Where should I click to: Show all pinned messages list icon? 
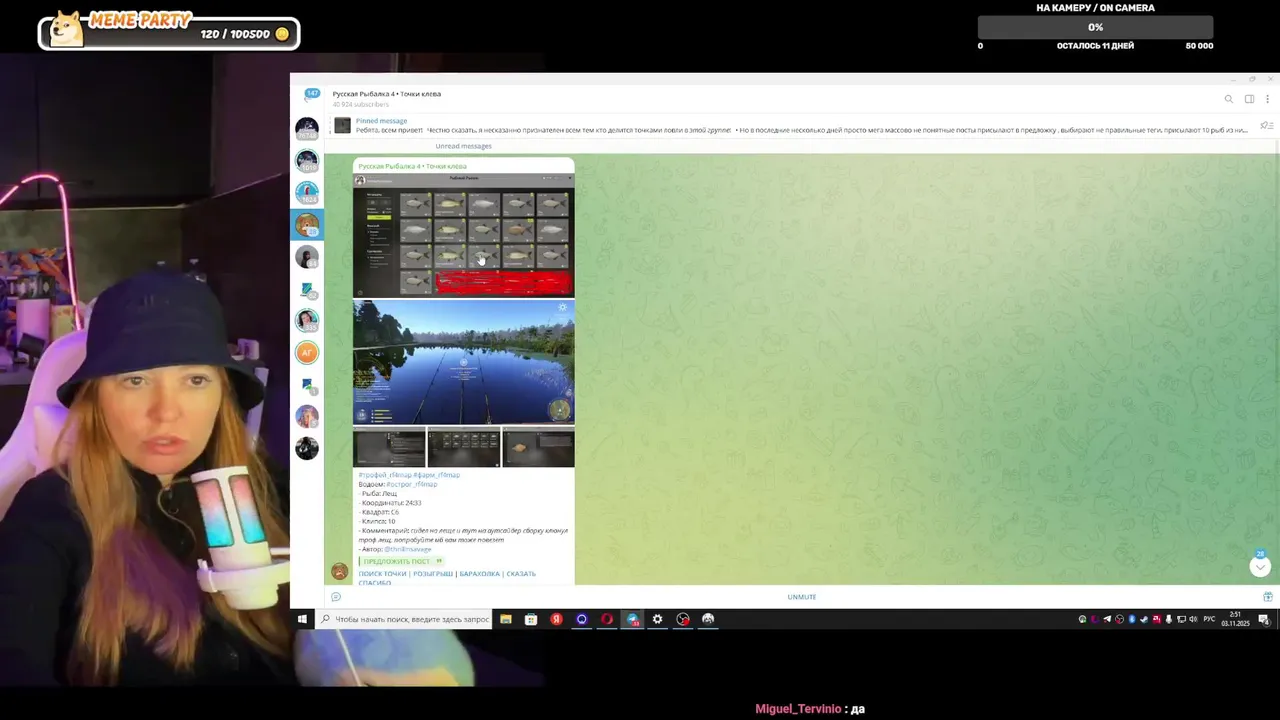[1266, 126]
